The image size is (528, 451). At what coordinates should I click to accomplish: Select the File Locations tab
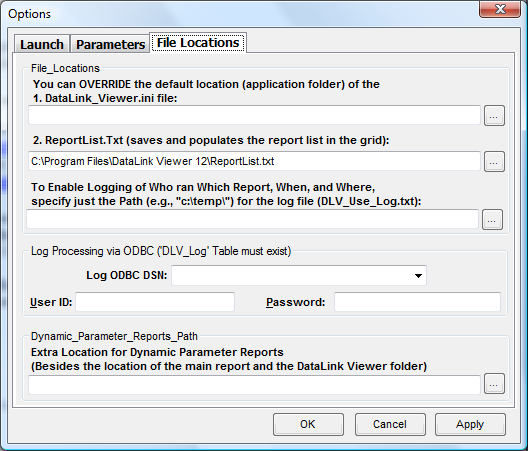[198, 43]
